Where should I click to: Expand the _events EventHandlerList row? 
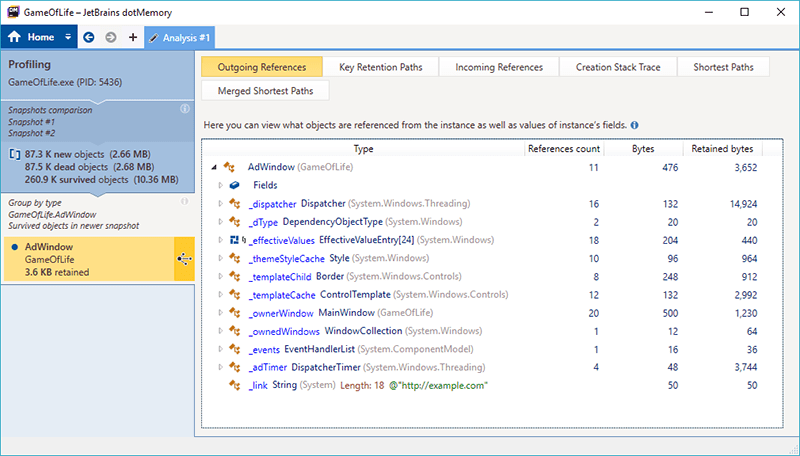220,349
